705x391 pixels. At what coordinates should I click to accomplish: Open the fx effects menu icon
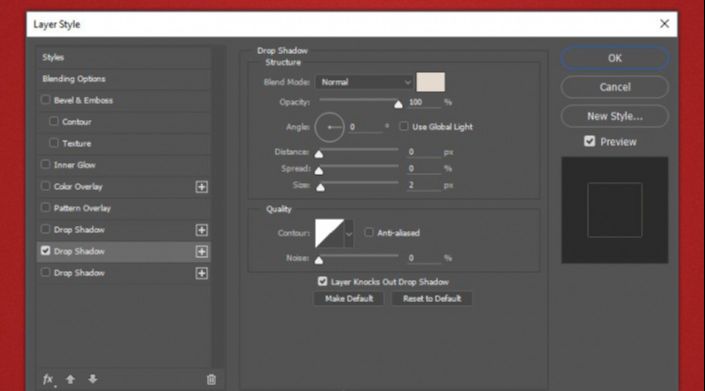(49, 380)
